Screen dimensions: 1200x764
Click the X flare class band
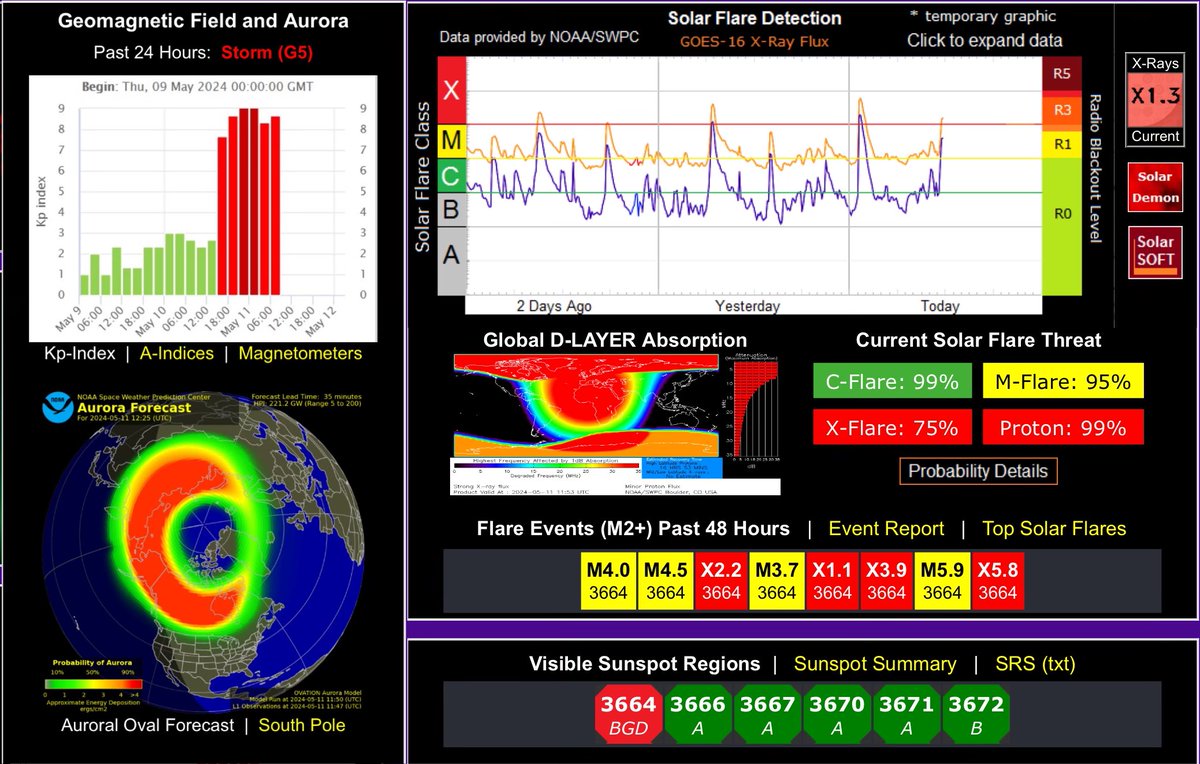click(x=452, y=91)
